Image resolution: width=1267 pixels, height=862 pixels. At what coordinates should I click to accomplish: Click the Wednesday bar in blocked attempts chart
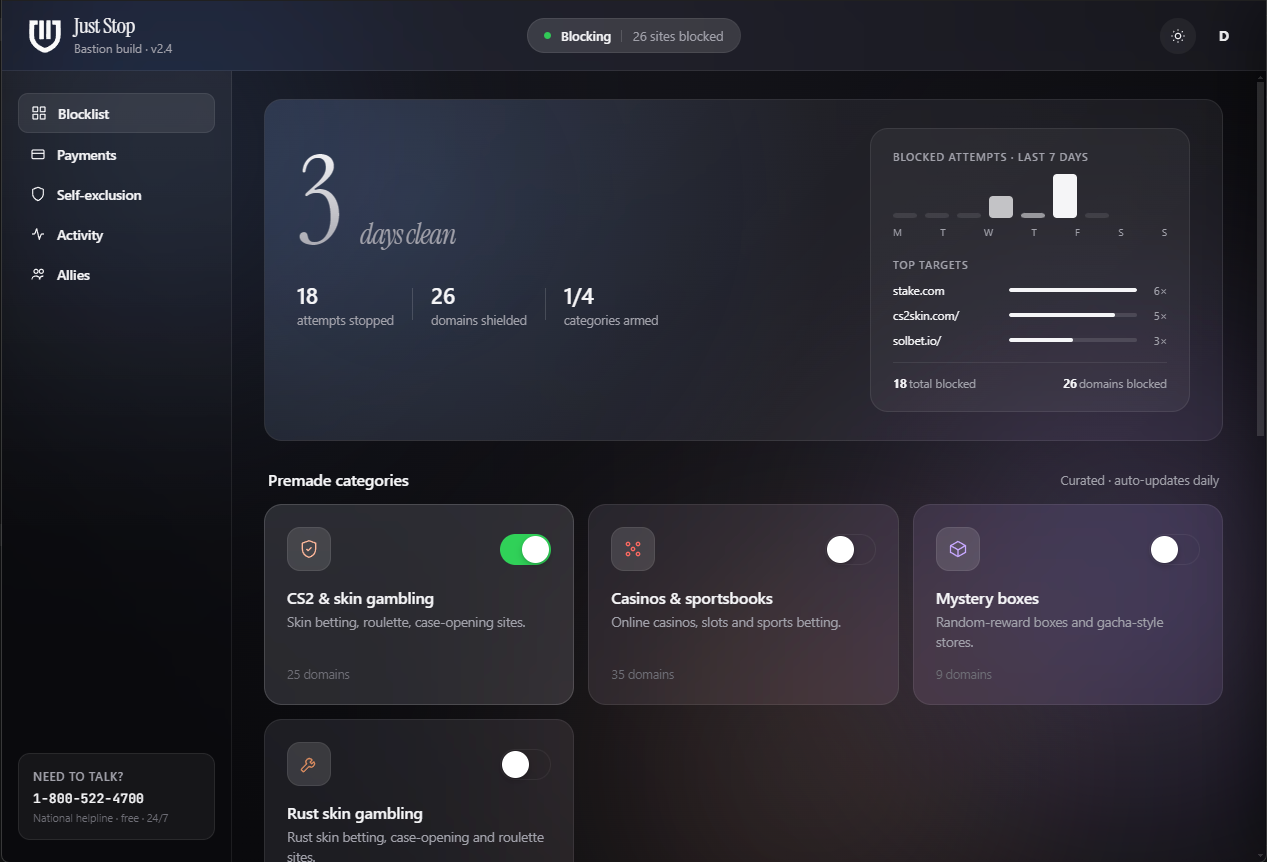pos(1001,207)
